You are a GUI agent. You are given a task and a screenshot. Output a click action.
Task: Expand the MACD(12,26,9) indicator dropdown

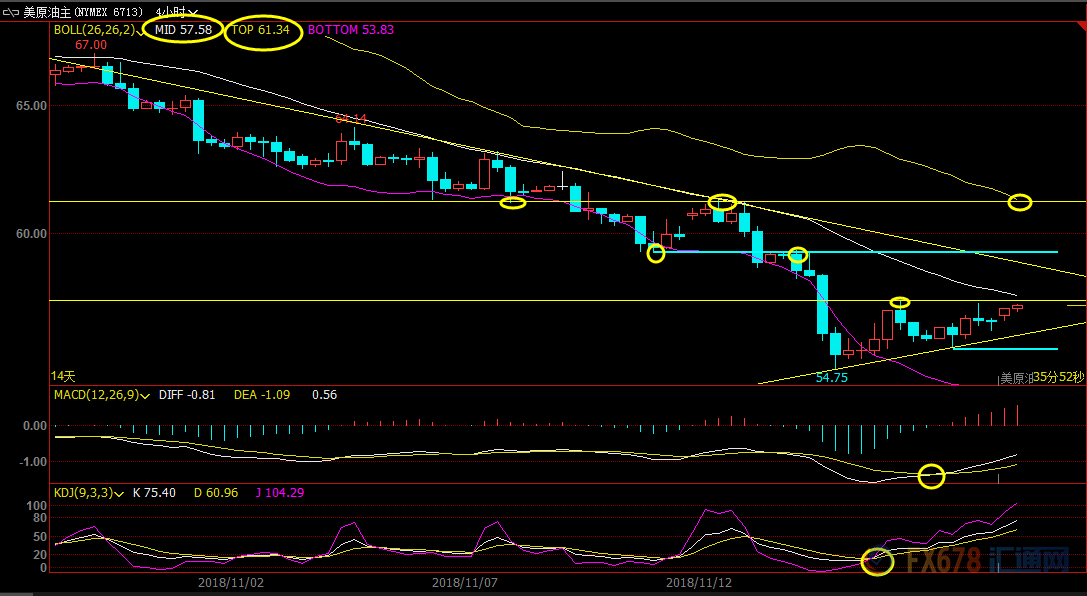coord(145,396)
